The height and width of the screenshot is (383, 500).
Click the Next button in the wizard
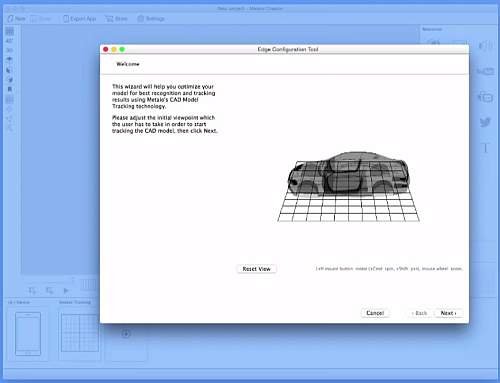[x=448, y=313]
